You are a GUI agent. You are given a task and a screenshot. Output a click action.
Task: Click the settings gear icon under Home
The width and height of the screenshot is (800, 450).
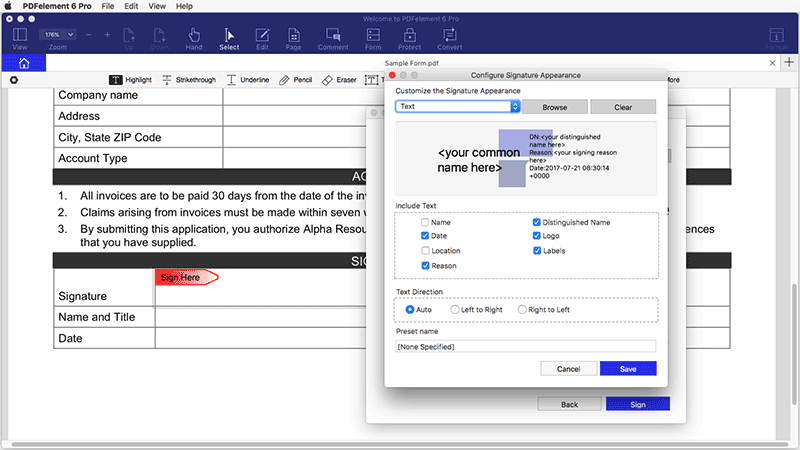14,80
